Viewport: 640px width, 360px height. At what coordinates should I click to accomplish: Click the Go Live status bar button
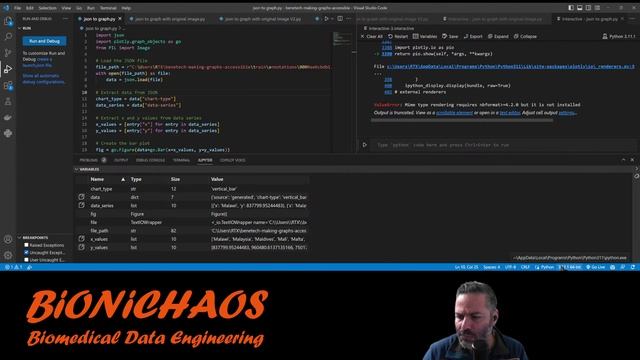(x=596, y=267)
